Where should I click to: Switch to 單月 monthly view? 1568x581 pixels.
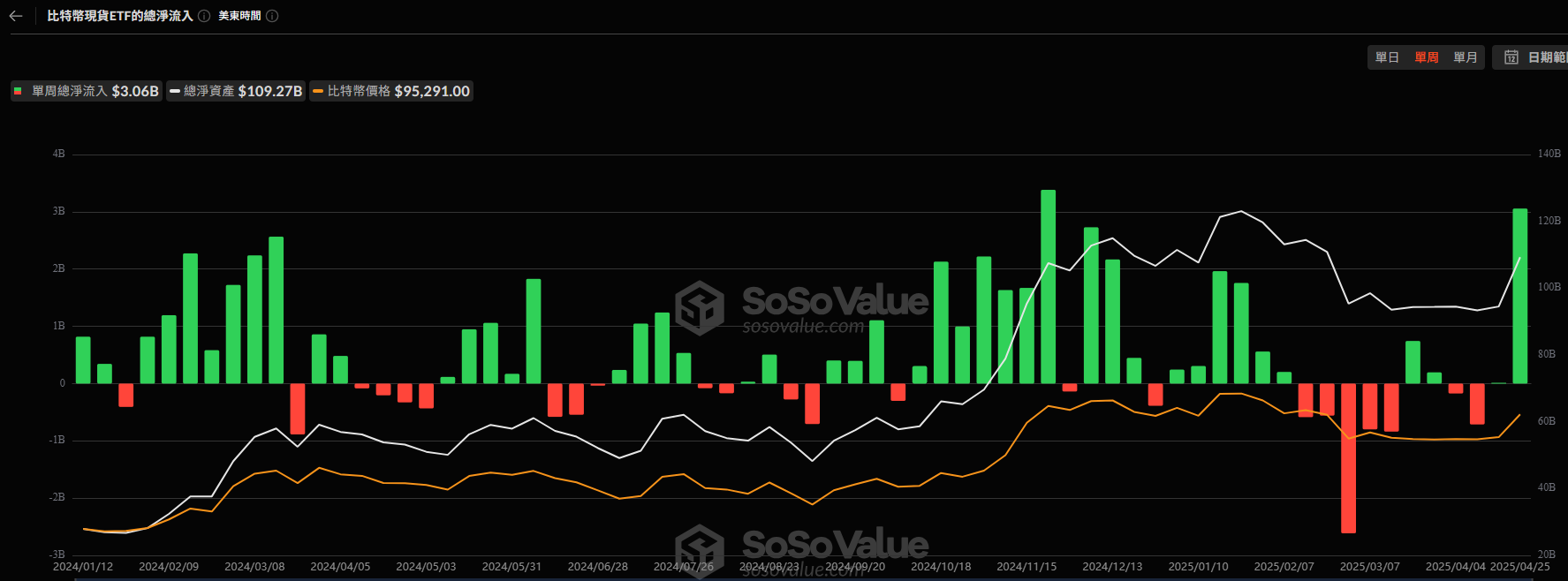coord(1466,57)
